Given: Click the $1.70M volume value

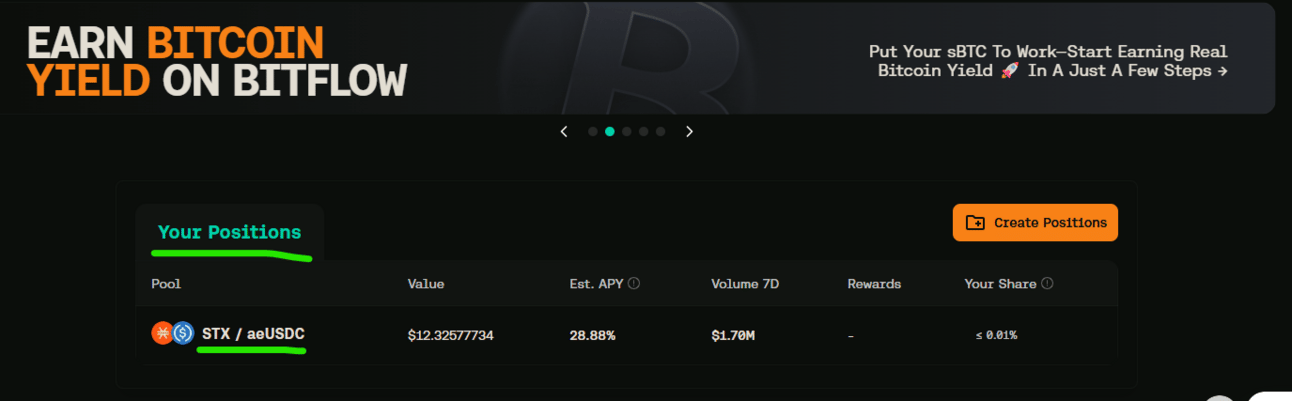Looking at the screenshot, I should [733, 335].
